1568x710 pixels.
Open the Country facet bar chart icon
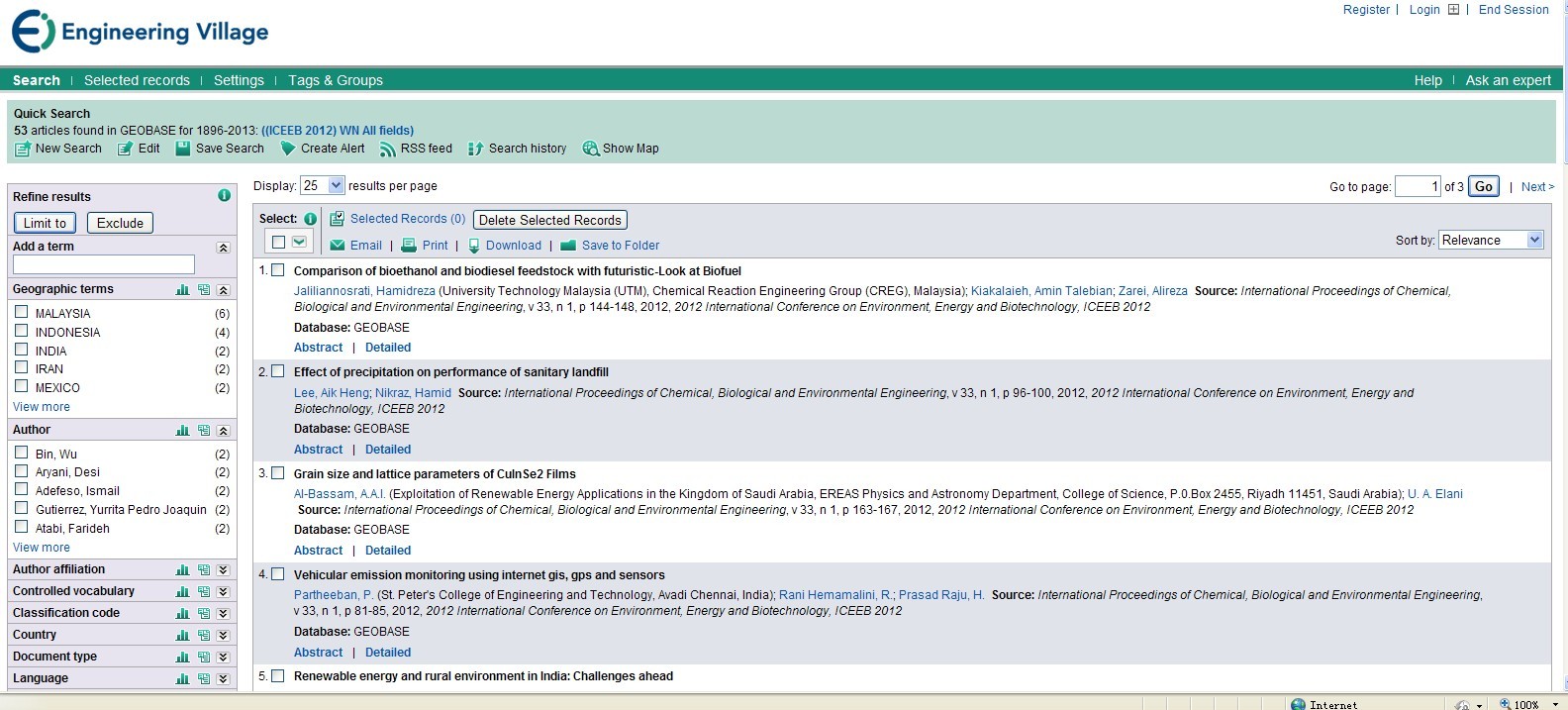click(182, 636)
